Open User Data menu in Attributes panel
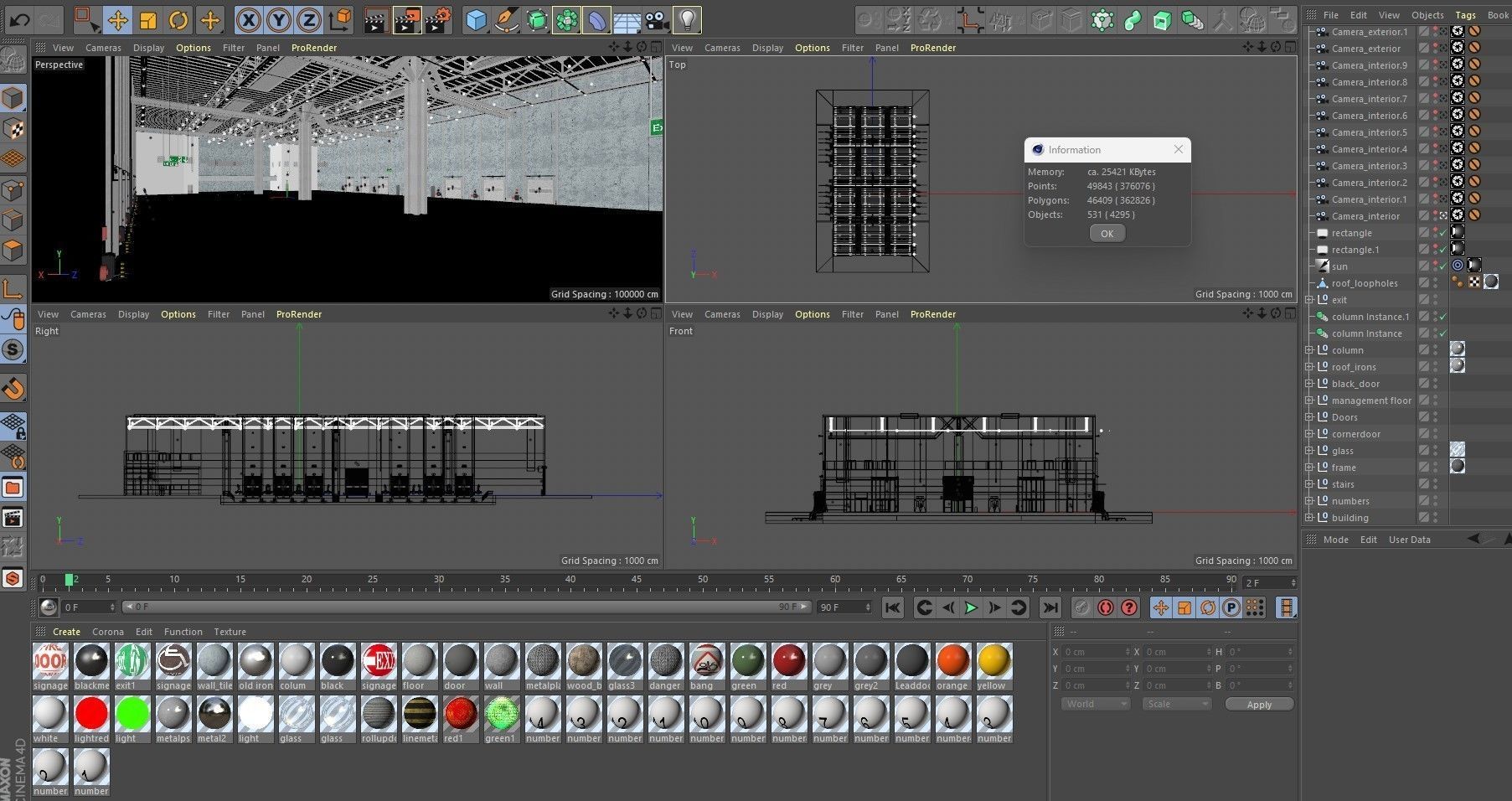The width and height of the screenshot is (1512, 801). tap(1410, 540)
